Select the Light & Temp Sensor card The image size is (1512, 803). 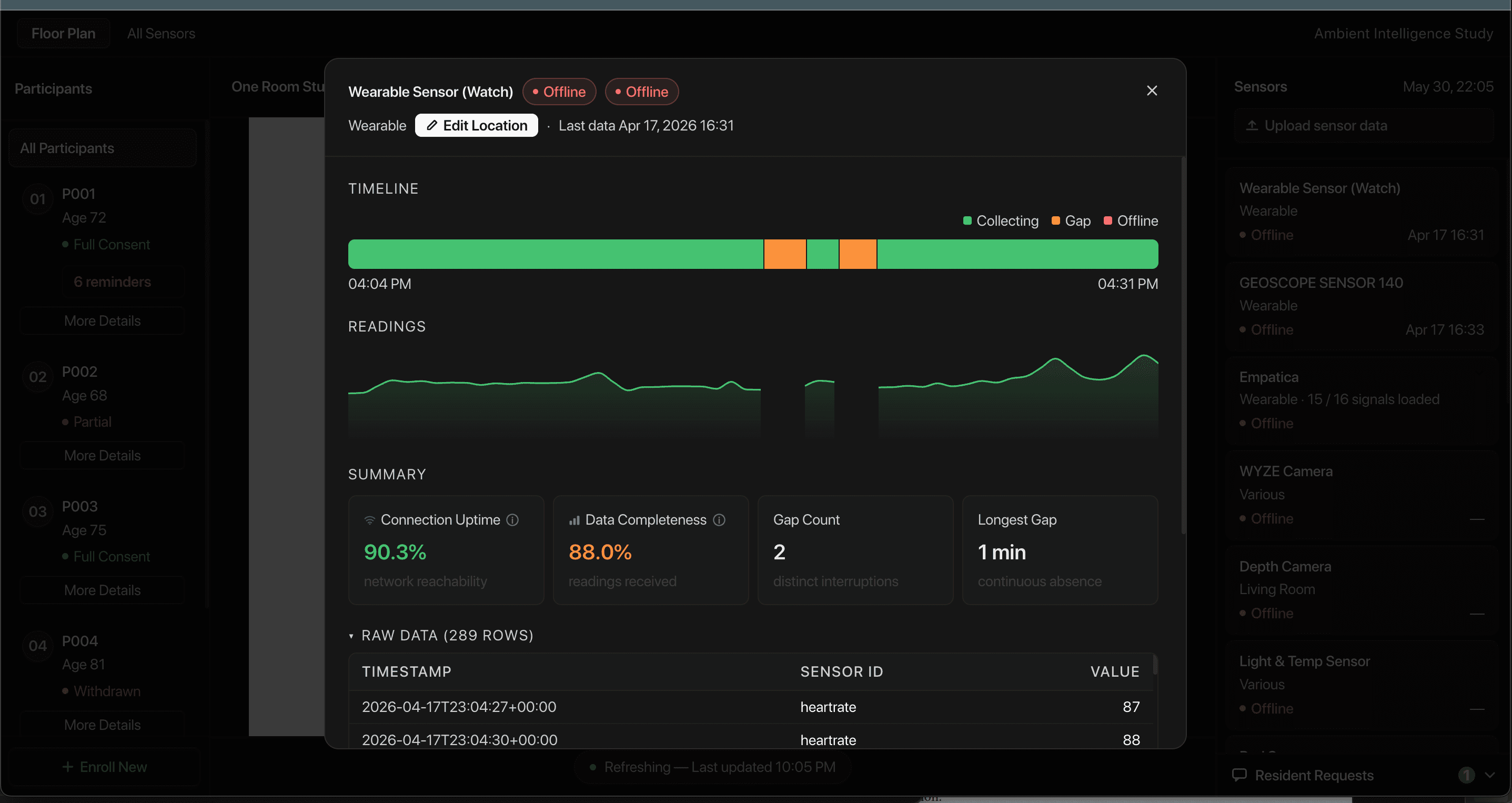pyautogui.click(x=1362, y=685)
